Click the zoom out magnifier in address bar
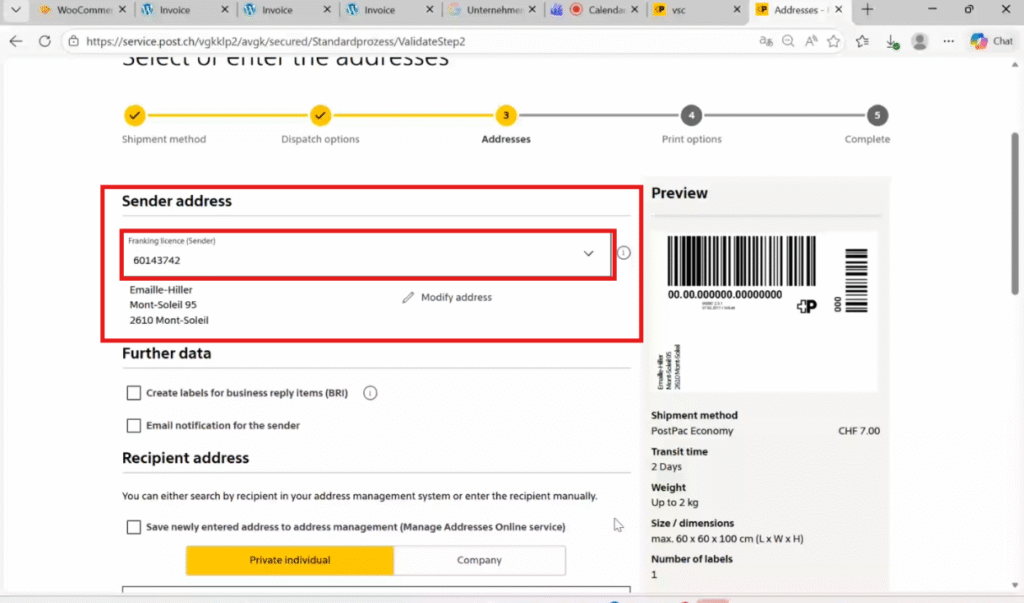Image resolution: width=1024 pixels, height=603 pixels. point(788,42)
